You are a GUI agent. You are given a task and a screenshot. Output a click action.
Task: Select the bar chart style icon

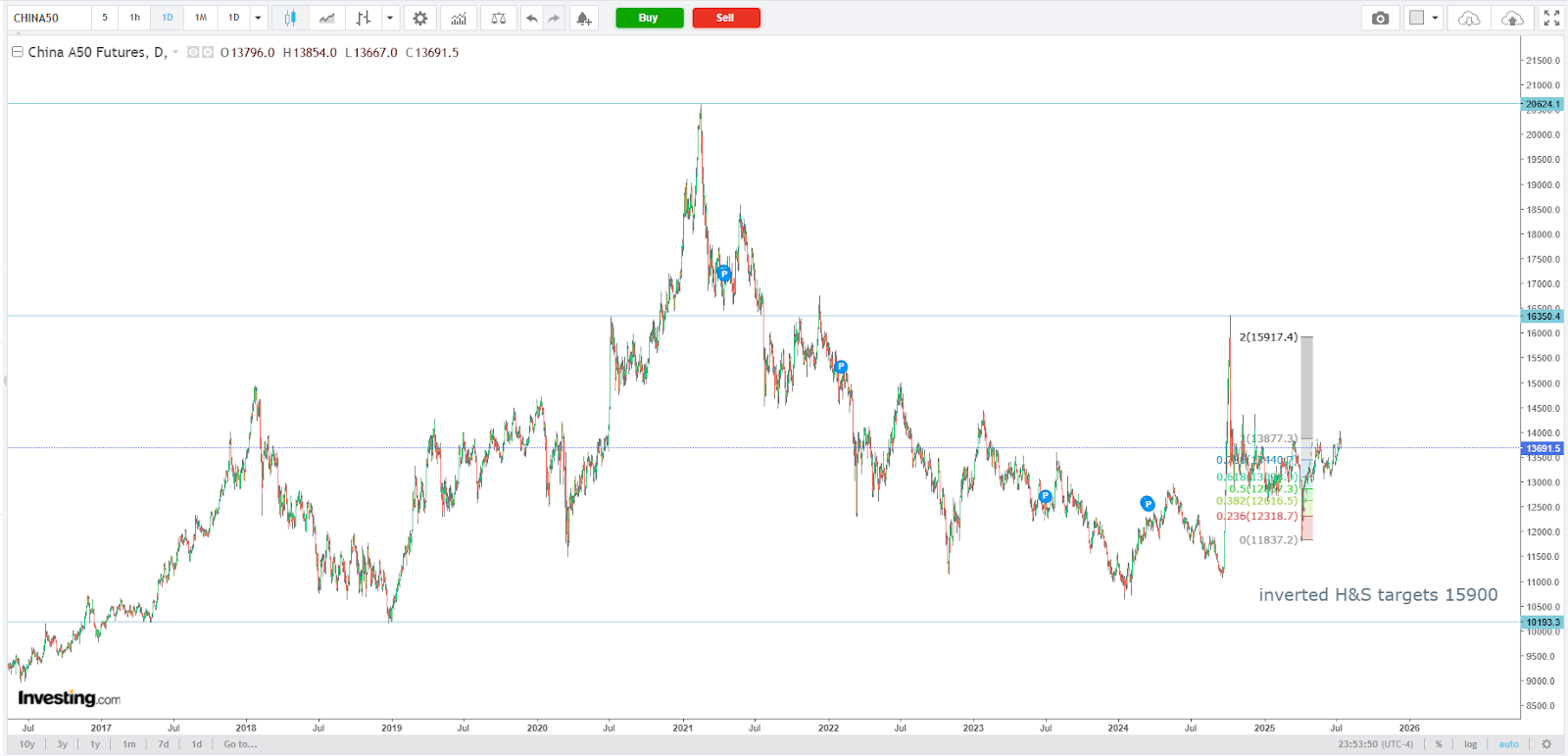click(x=364, y=18)
